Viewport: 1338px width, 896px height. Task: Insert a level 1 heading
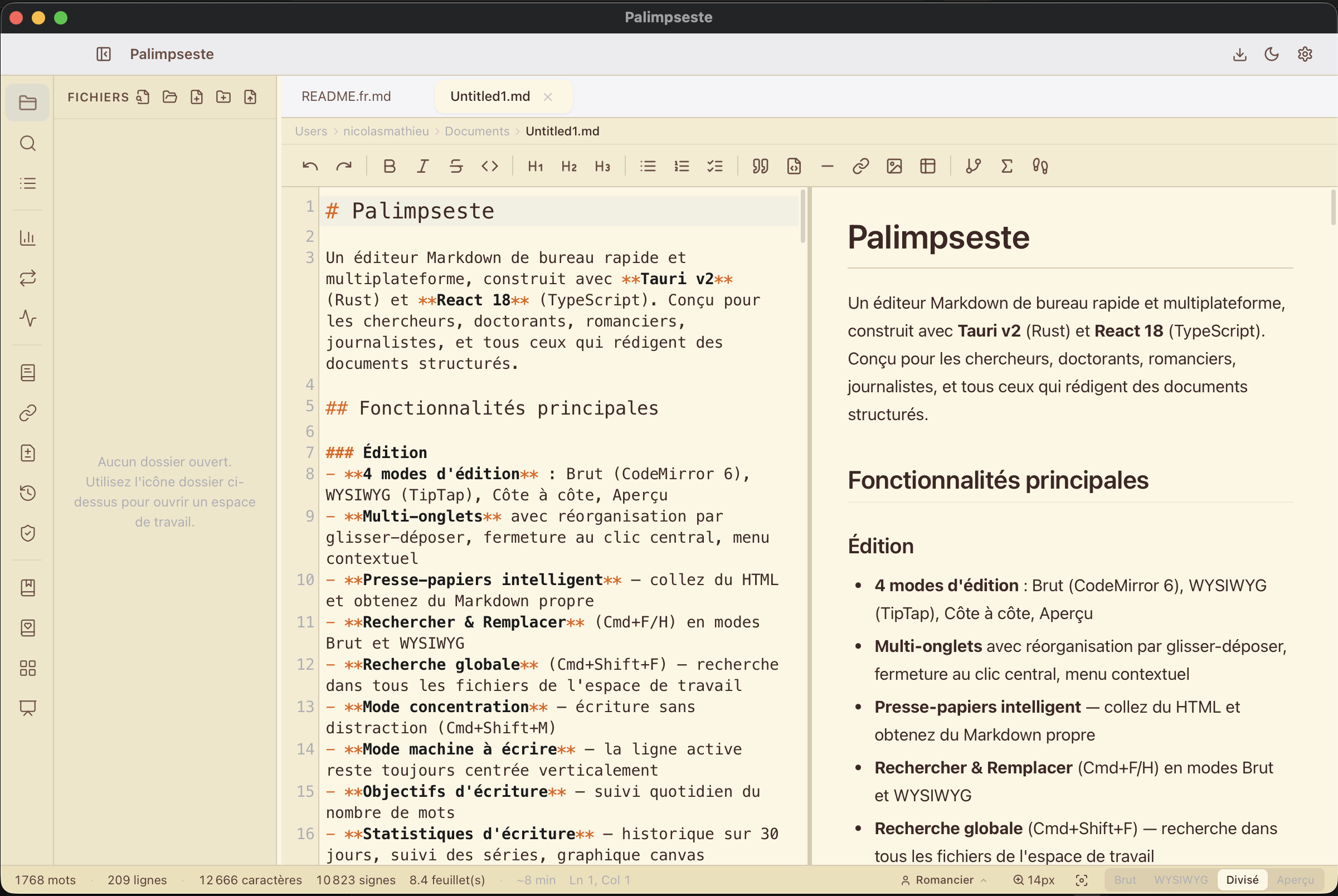click(x=536, y=166)
